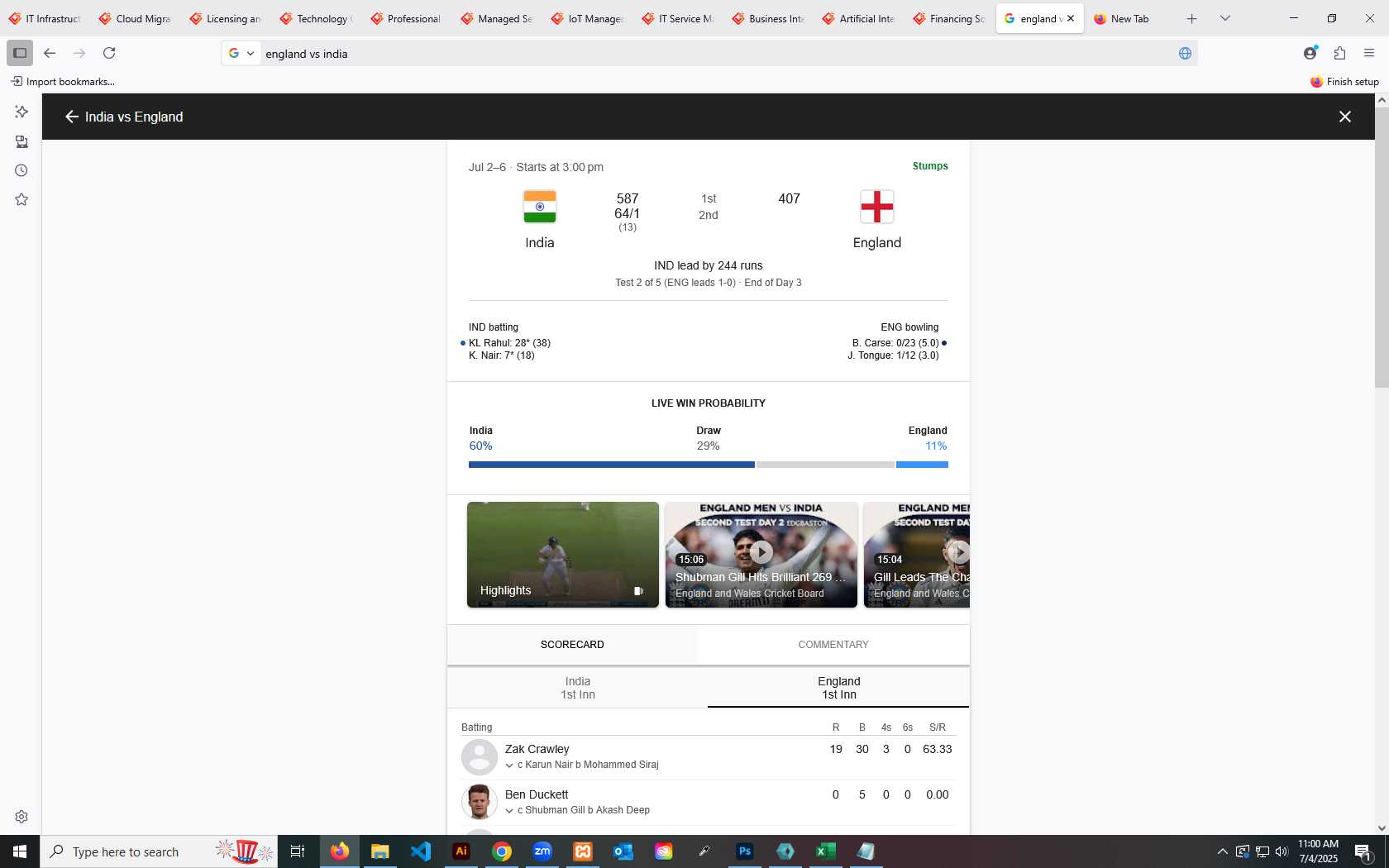Open Photoshop from the taskbar
Screen dimensions: 1389x868
pos(745,851)
